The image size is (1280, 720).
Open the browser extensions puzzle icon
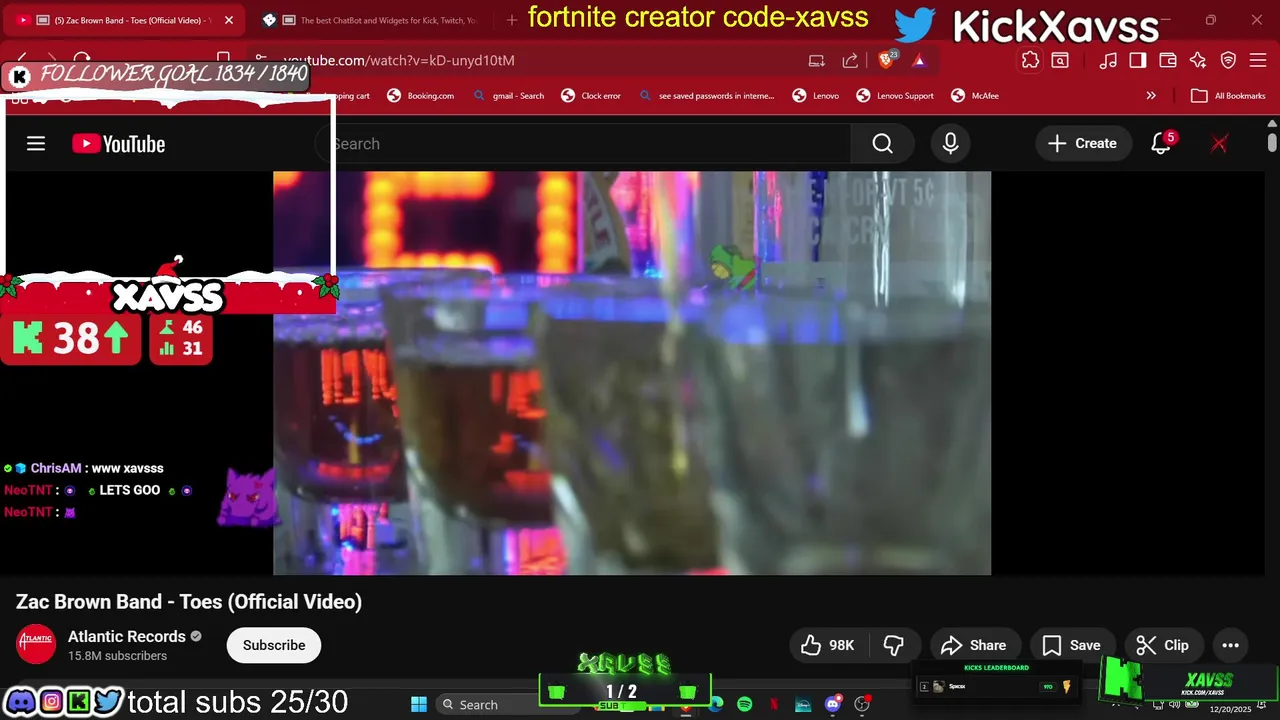(x=1030, y=60)
